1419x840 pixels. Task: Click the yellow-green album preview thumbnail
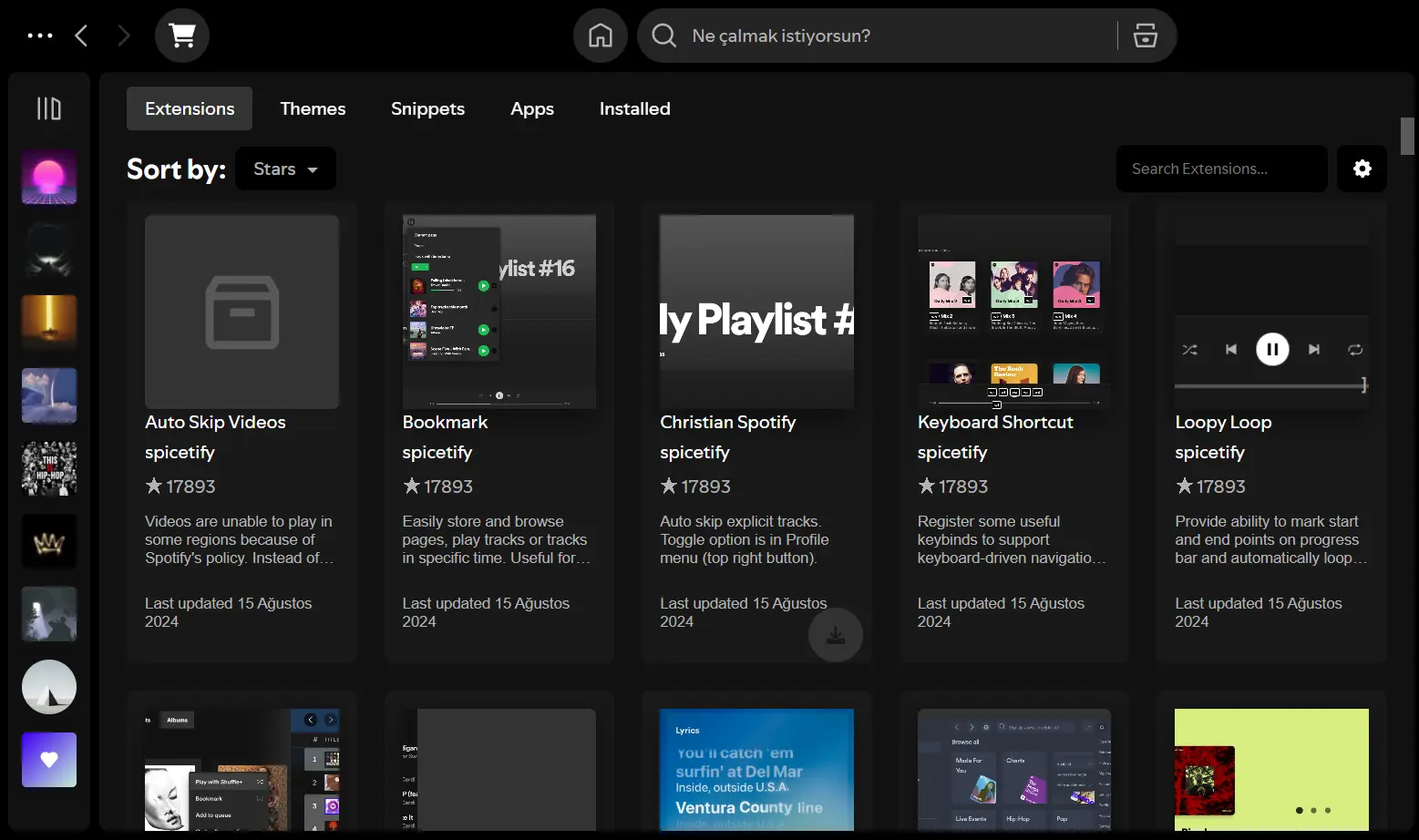tap(1271, 770)
